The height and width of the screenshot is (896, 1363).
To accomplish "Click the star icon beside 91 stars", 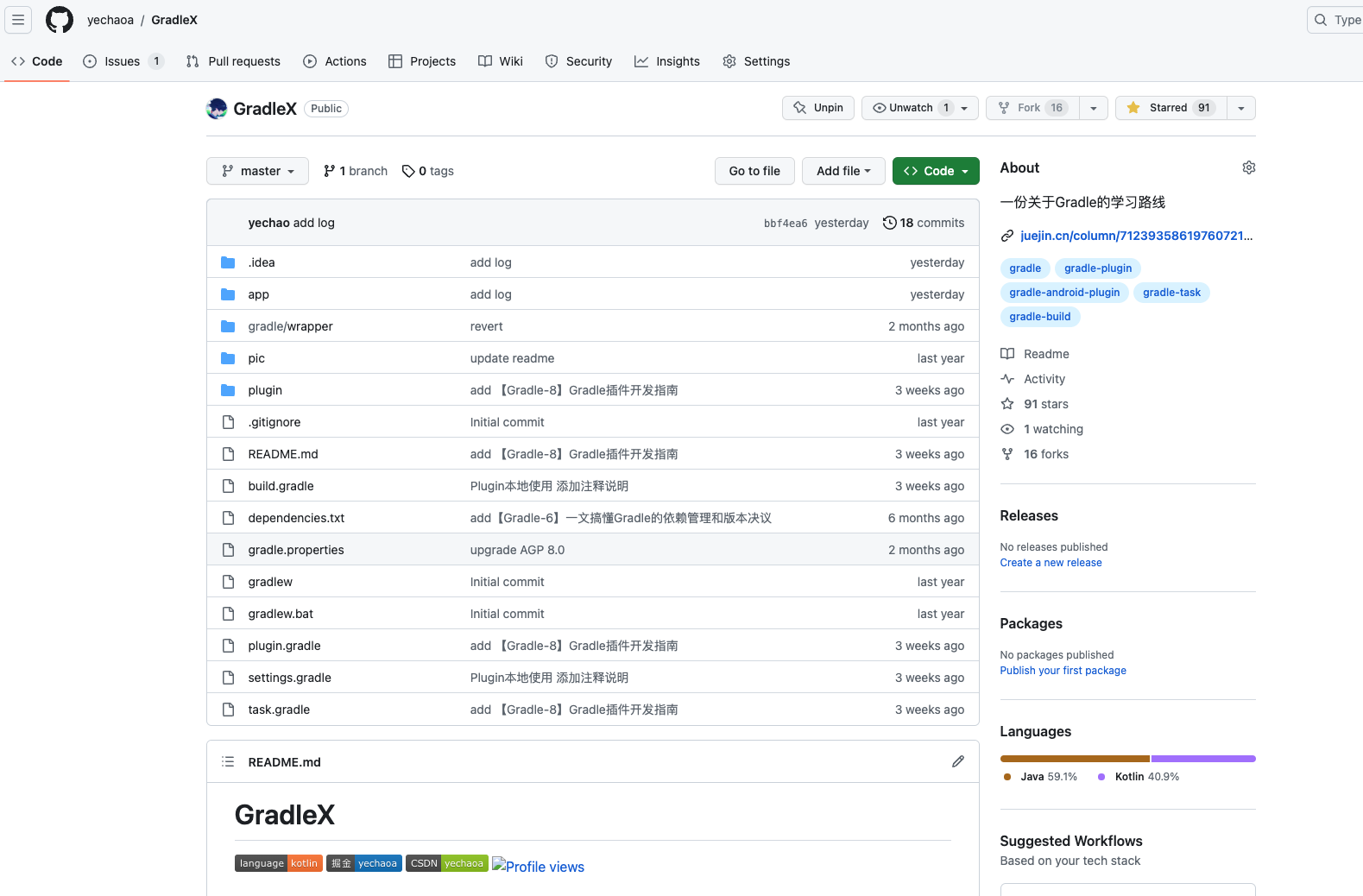I will tap(1006, 404).
